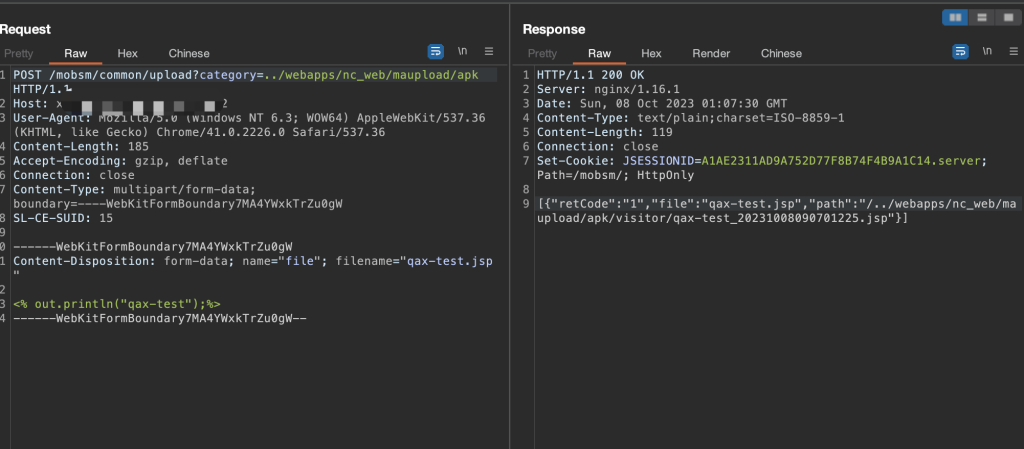1024x449 pixels.
Task: Click the Content-Disposition form-data line
Action: tap(253, 261)
